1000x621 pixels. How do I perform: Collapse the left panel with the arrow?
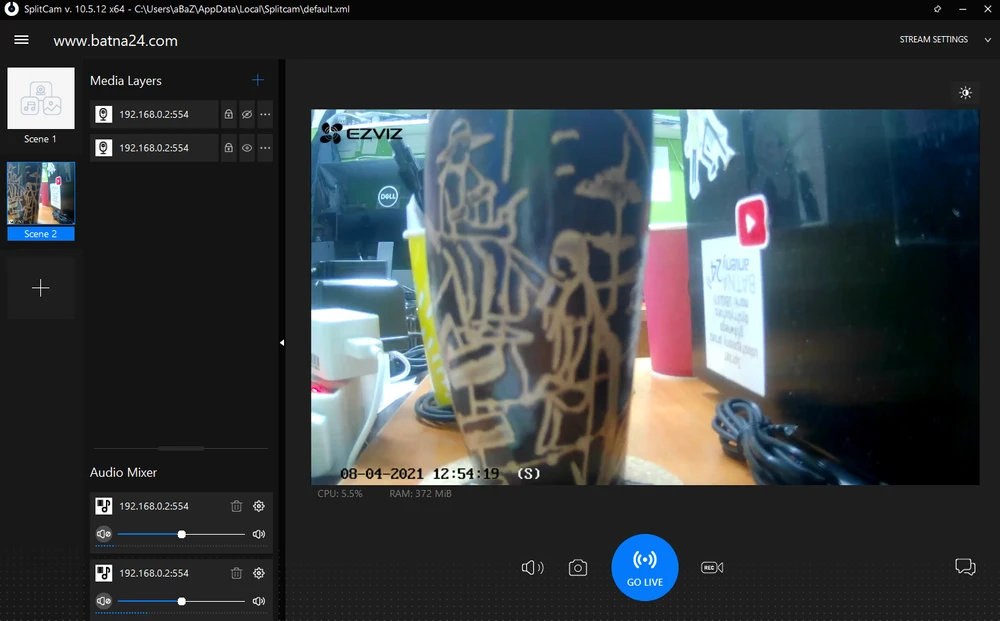pos(281,343)
